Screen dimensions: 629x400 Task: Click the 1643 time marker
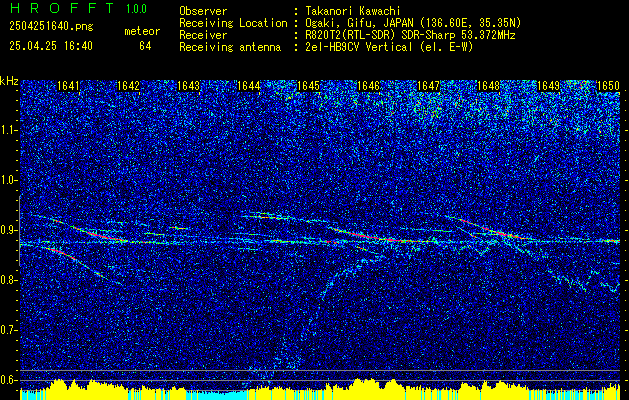coord(189,86)
